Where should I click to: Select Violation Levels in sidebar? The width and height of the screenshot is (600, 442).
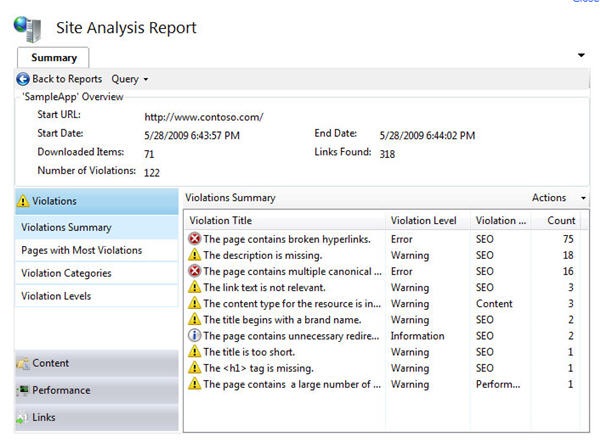56,296
